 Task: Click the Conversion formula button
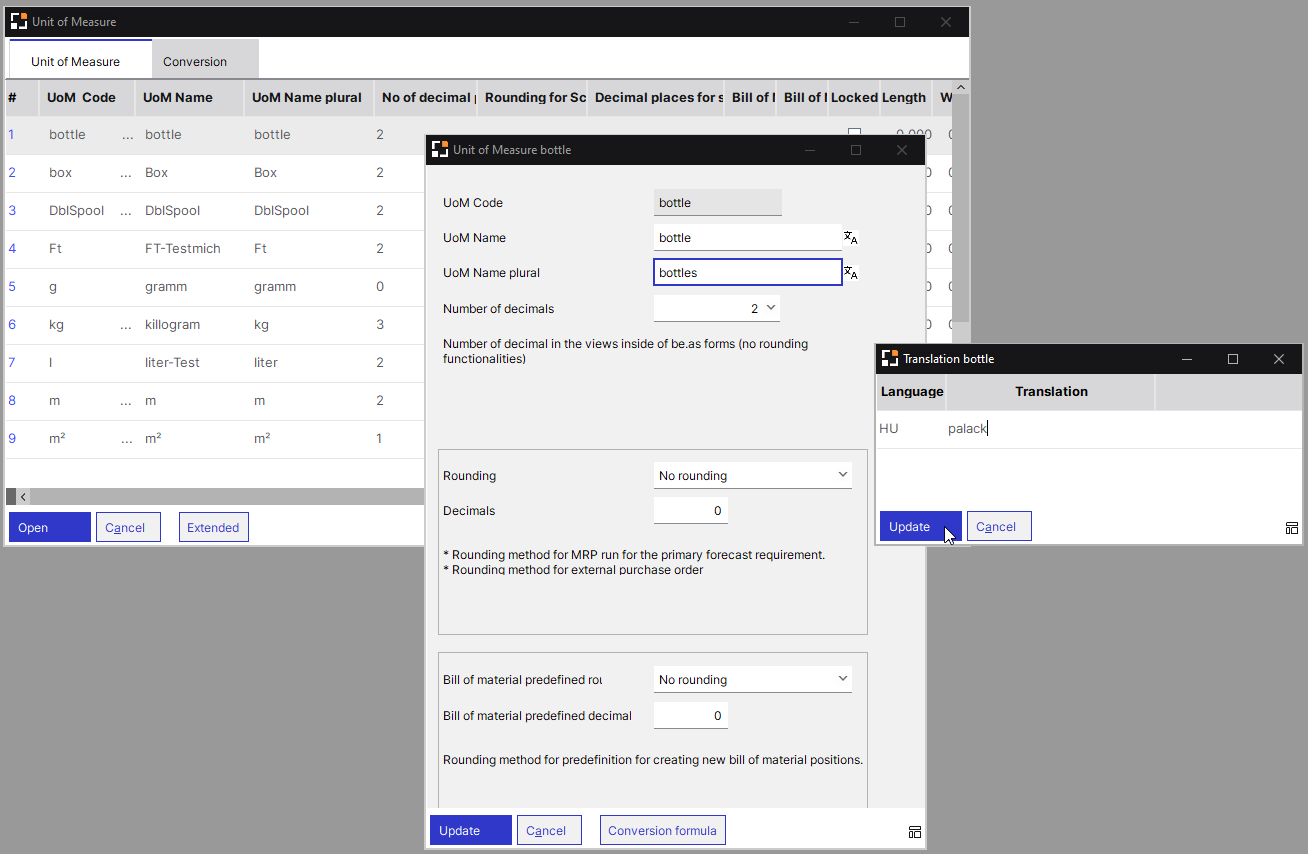coord(662,831)
